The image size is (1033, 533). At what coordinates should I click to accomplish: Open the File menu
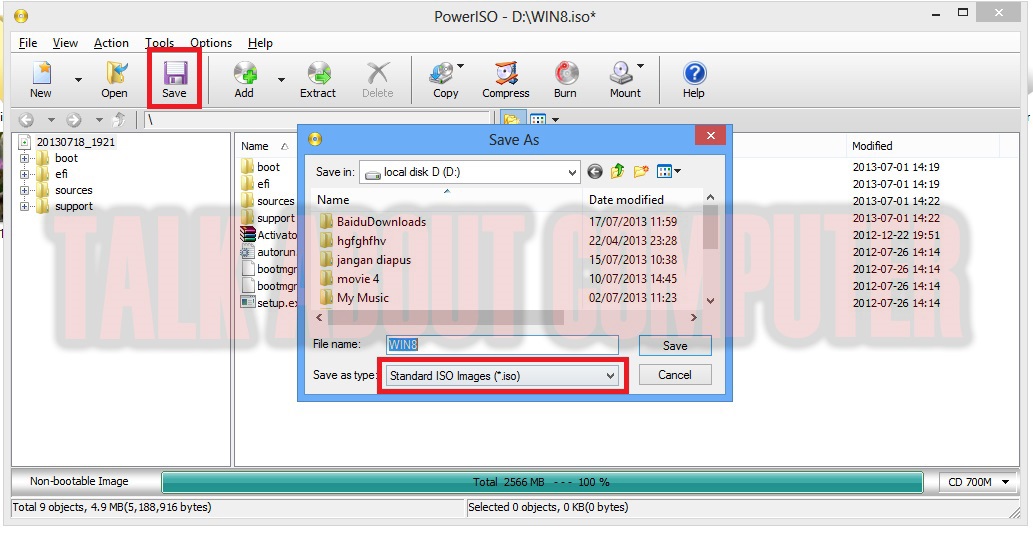28,43
